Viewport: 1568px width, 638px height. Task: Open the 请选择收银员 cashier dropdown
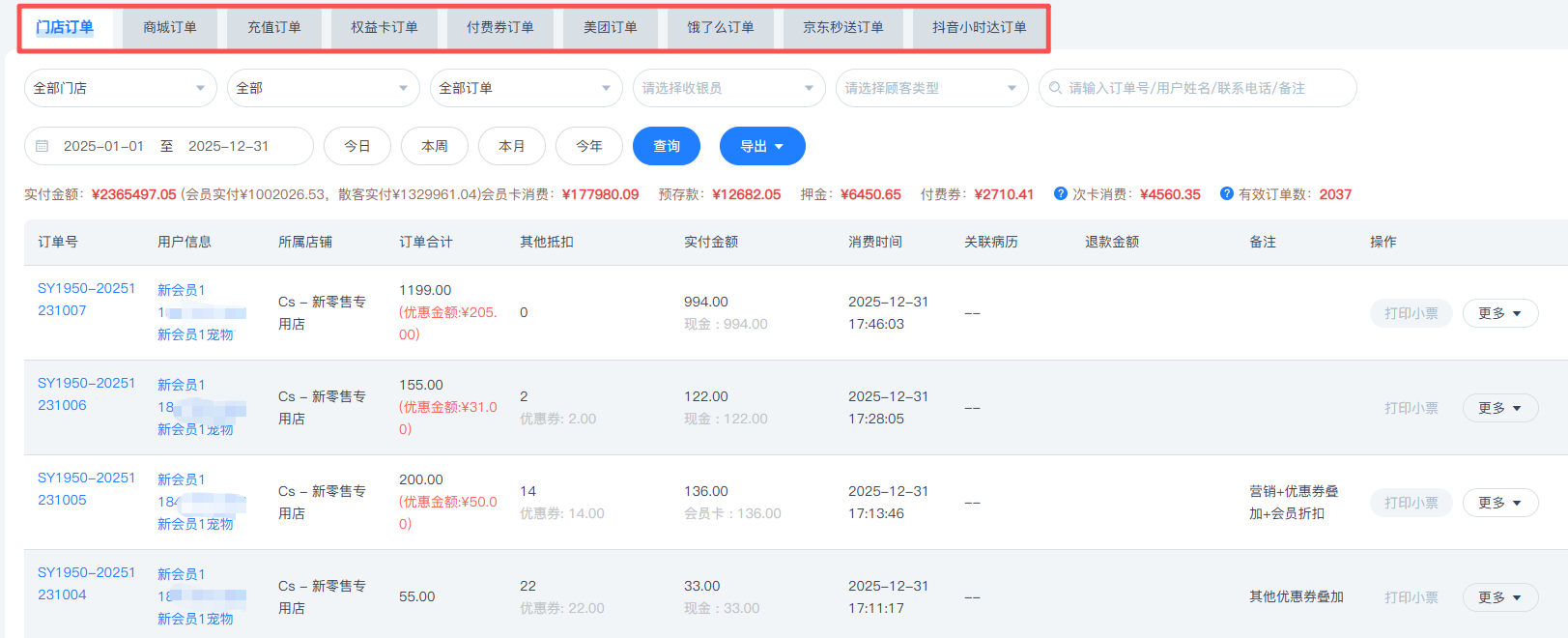(728, 88)
